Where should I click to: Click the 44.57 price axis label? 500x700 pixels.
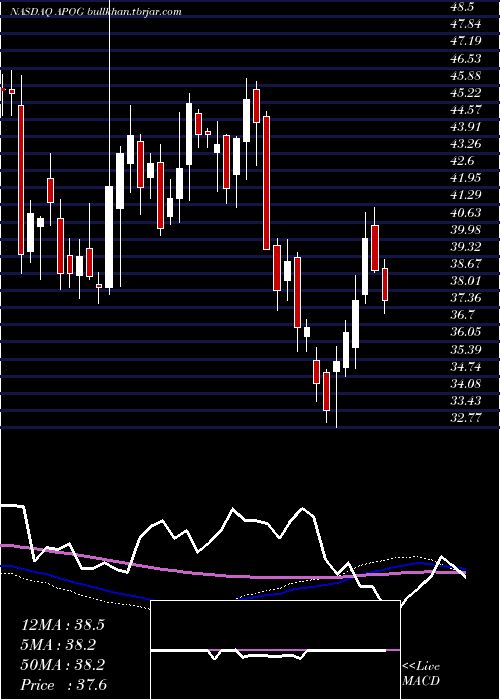[x=467, y=110]
